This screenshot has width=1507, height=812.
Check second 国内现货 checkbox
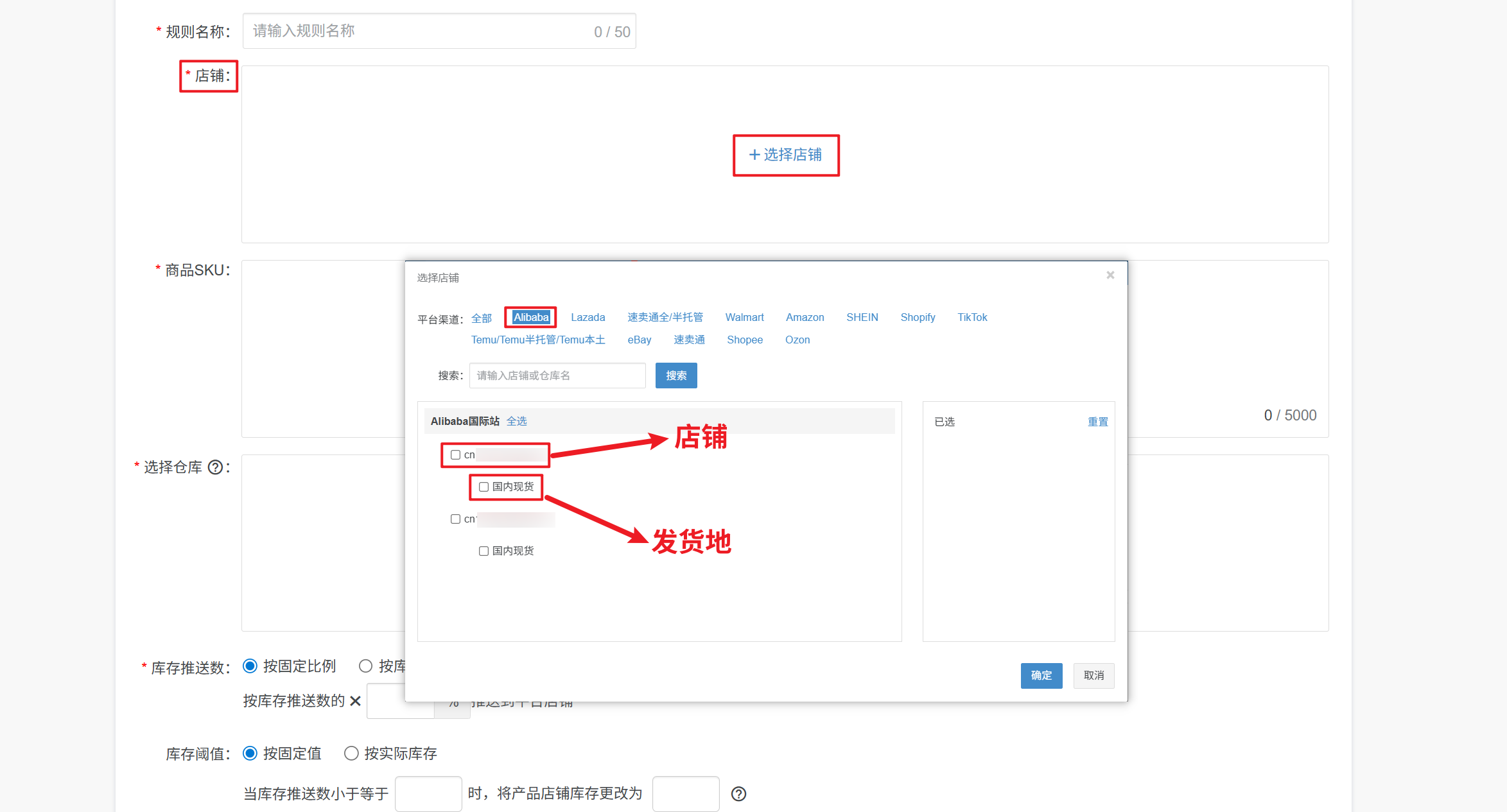click(483, 551)
